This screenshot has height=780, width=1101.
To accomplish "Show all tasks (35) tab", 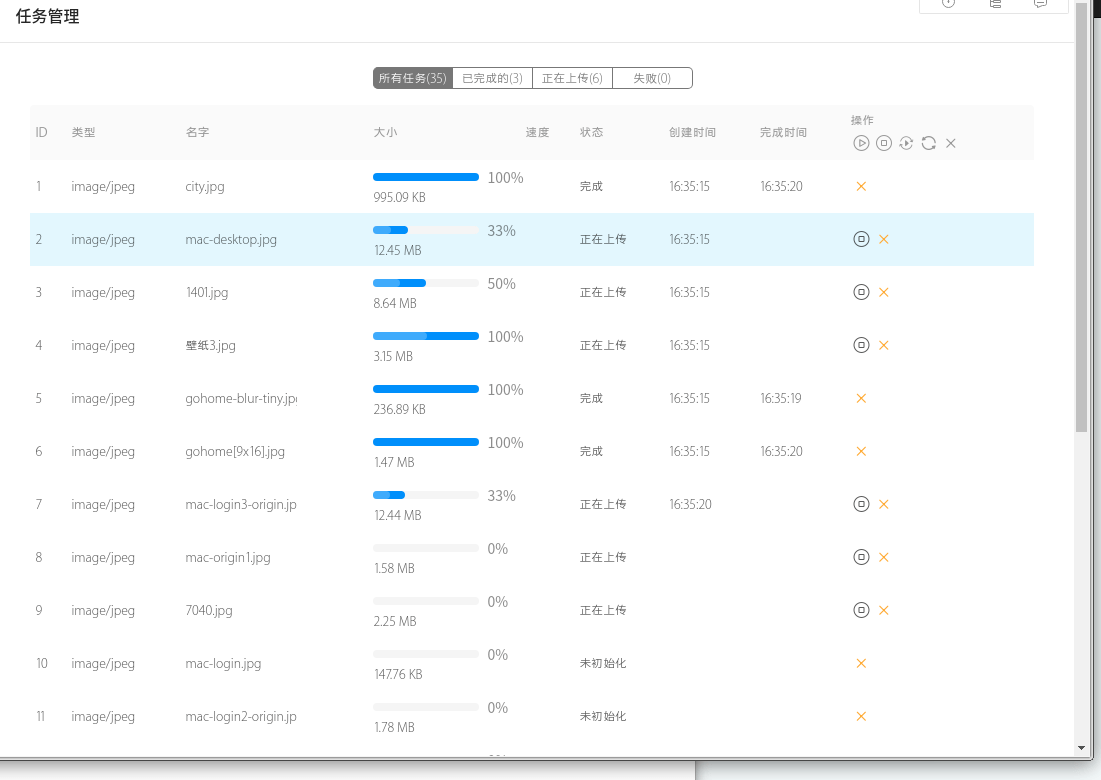I will (x=412, y=78).
